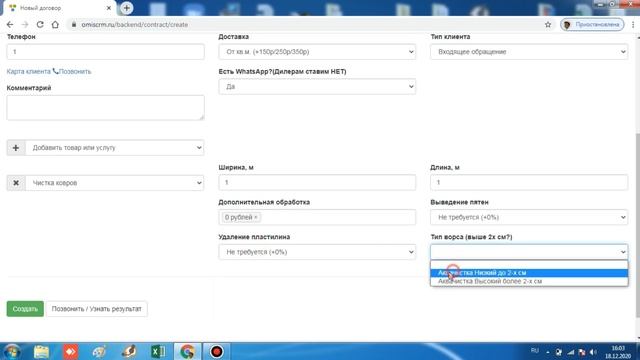Screen dimensions: 640x360
Task: Go back to the previous browser page
Action: [10, 24]
